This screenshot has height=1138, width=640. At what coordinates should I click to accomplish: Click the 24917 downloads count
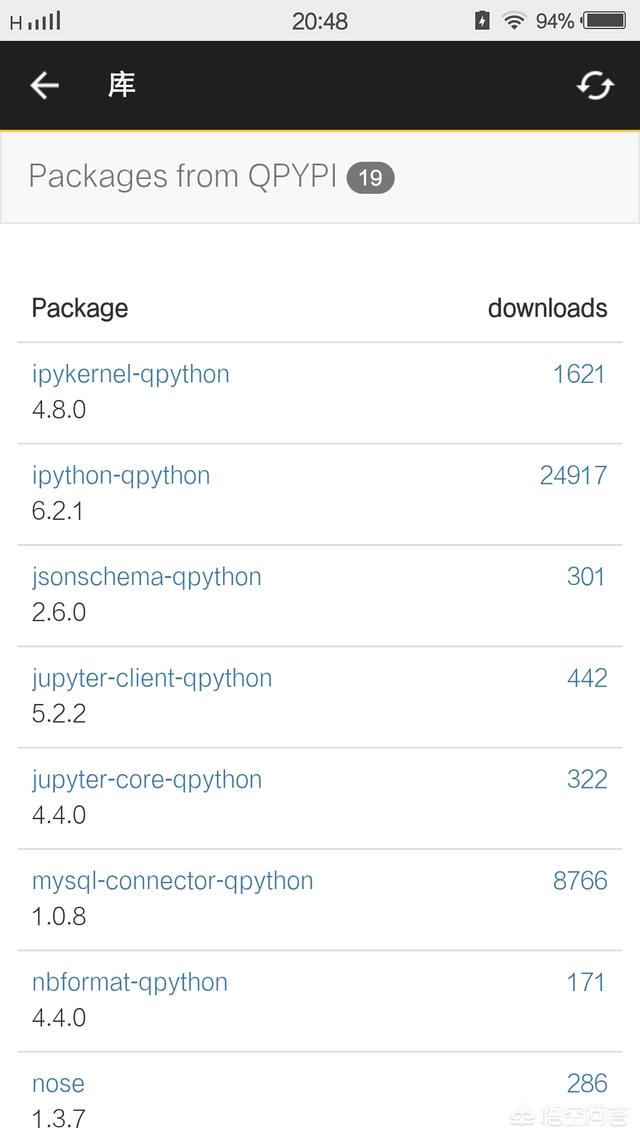click(x=573, y=475)
